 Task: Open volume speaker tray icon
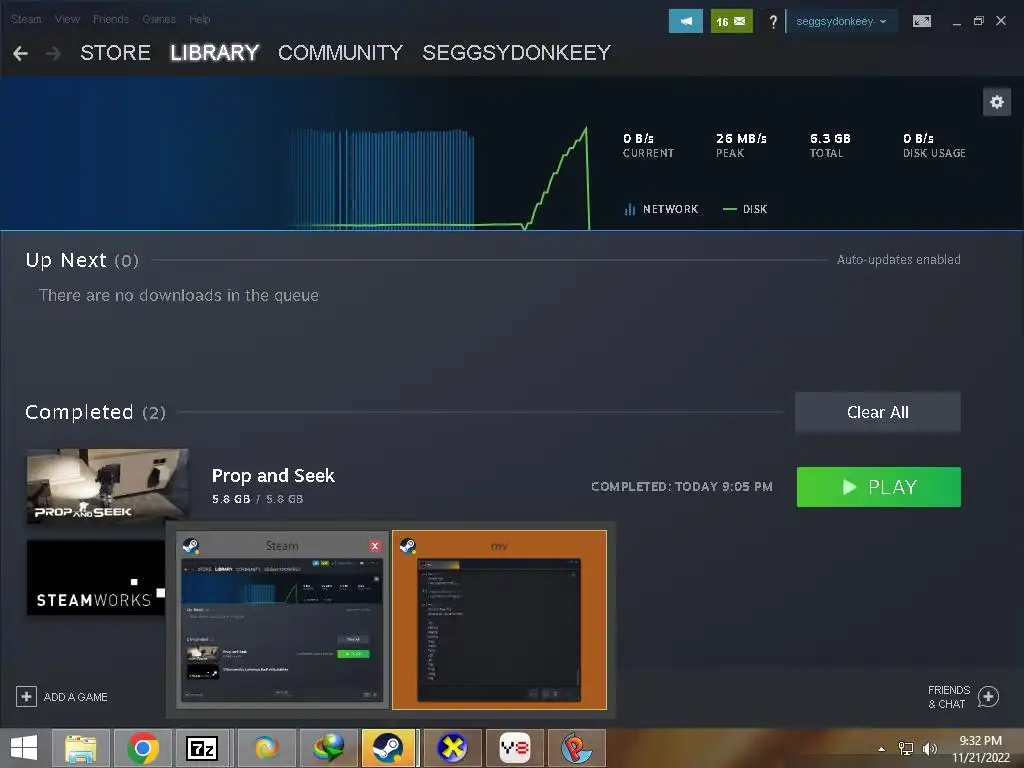(x=929, y=748)
